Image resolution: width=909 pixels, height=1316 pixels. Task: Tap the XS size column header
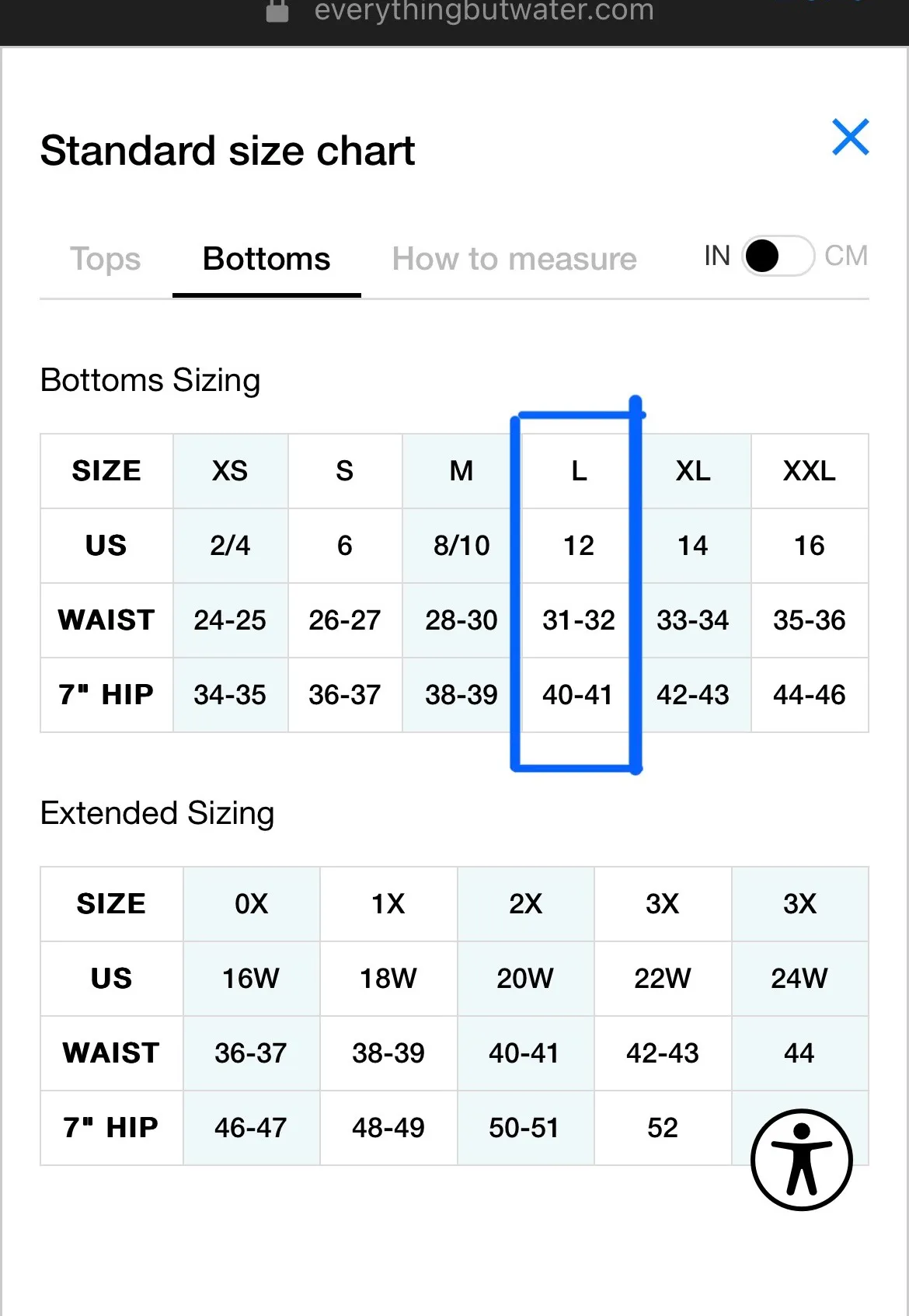230,471
